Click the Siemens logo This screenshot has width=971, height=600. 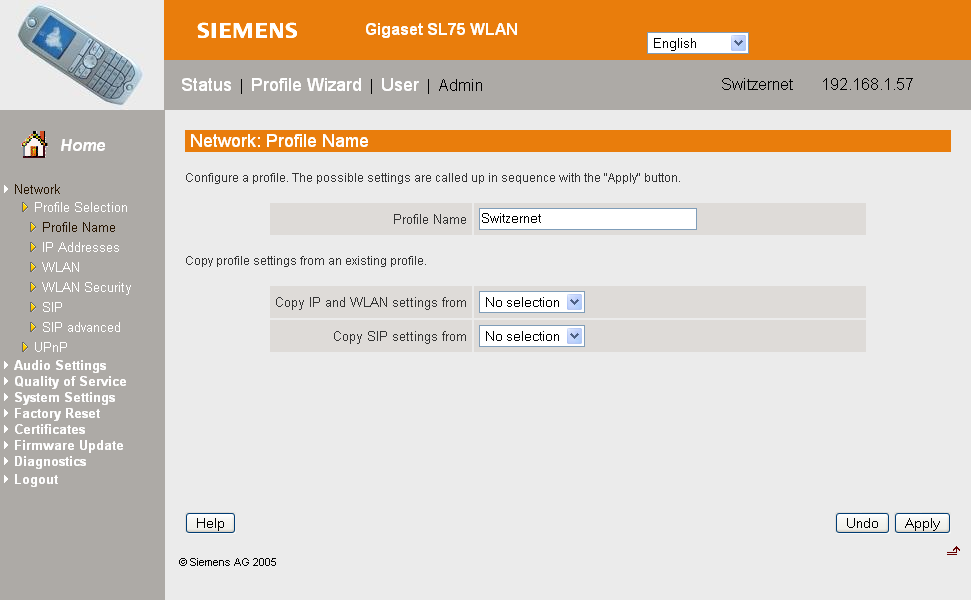(x=247, y=30)
